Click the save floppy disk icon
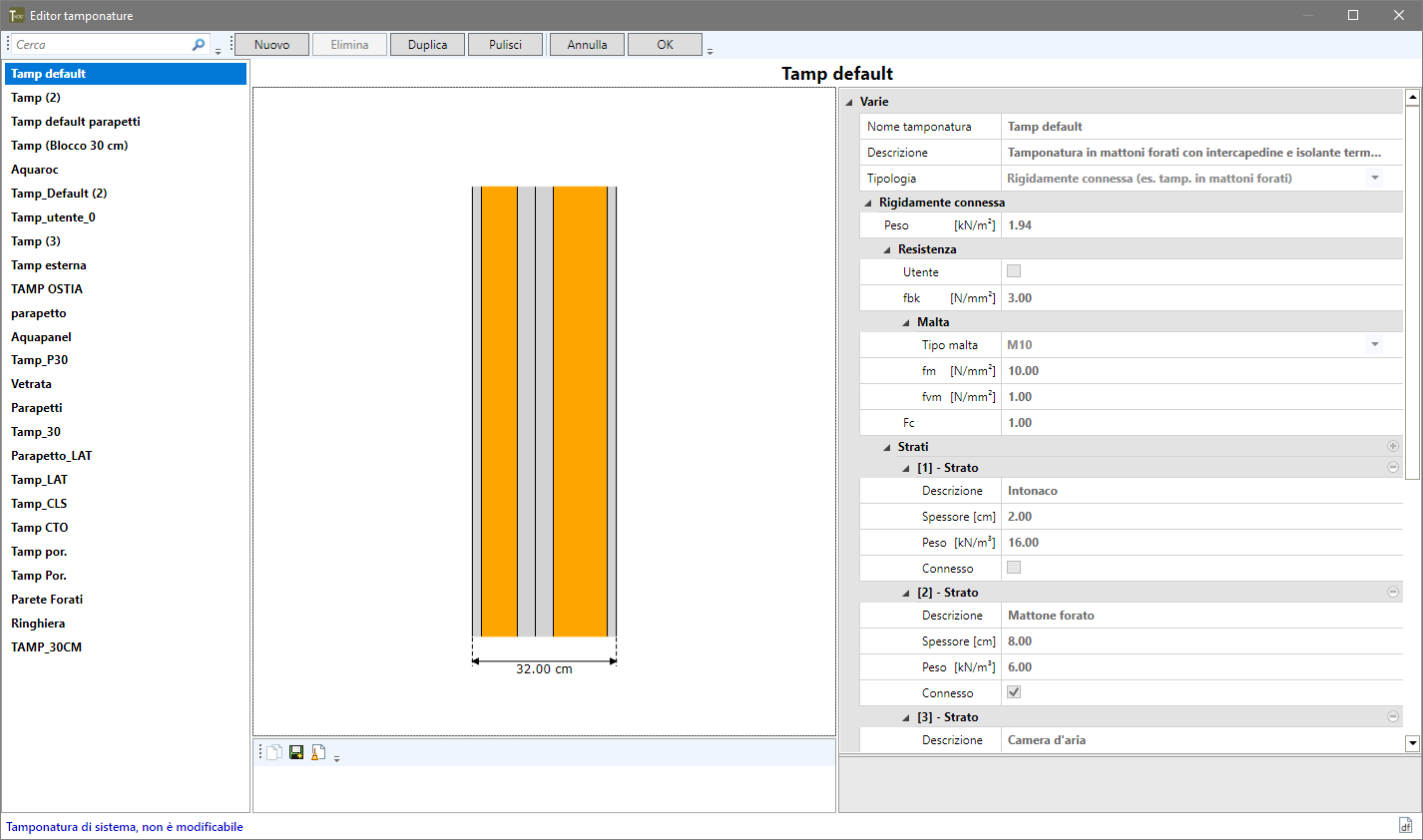The width and height of the screenshot is (1423, 840). [x=296, y=752]
